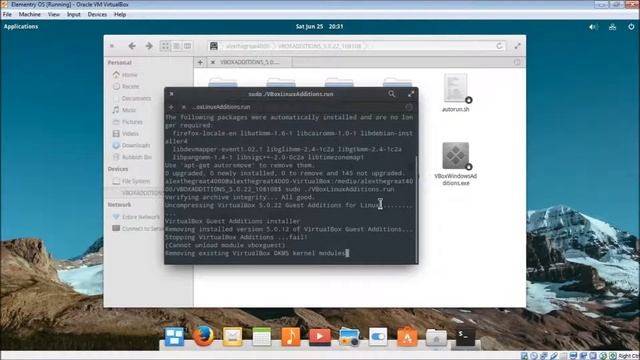Screen dimensions: 640x360
Task: Close the oxLinuxAdditions.run terminal tab
Action: [x=184, y=107]
